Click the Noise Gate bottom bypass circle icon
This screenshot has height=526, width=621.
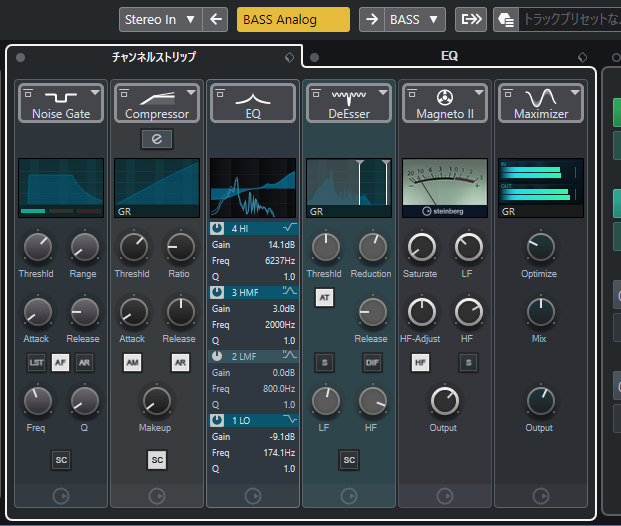(x=61, y=496)
